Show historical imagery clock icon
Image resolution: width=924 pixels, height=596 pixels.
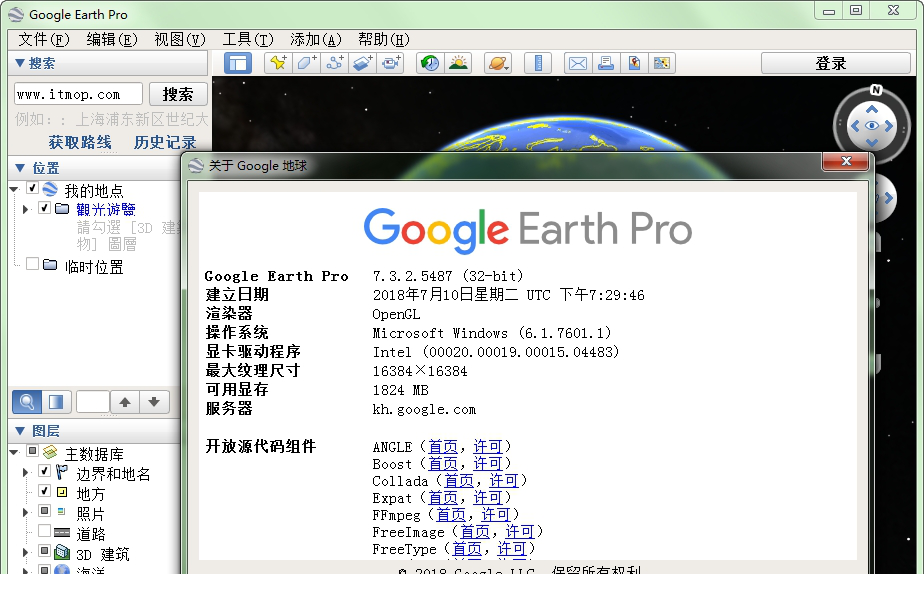[x=430, y=63]
